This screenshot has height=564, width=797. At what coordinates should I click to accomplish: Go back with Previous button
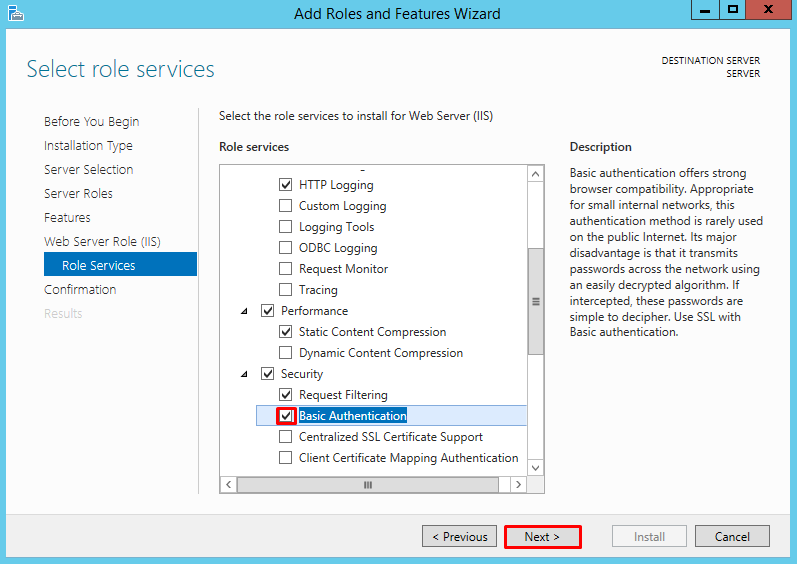click(460, 537)
